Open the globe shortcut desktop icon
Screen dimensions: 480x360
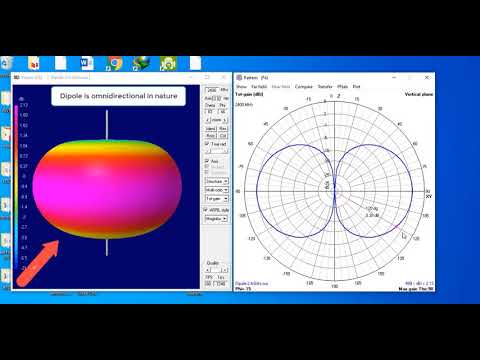[141, 63]
